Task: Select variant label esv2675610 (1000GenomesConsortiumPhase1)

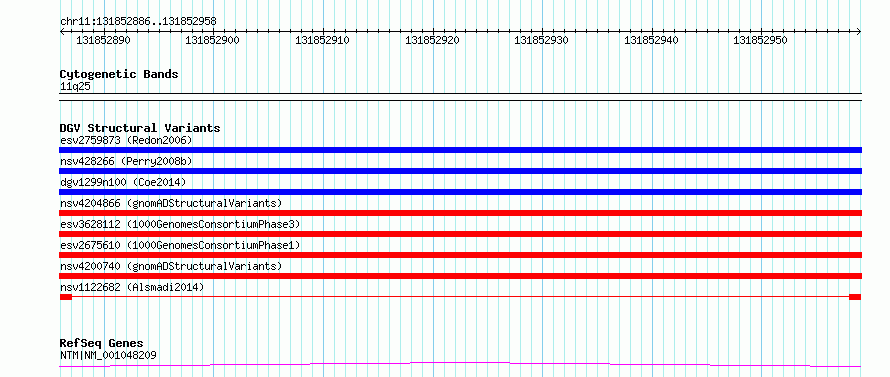Action: click(180, 245)
